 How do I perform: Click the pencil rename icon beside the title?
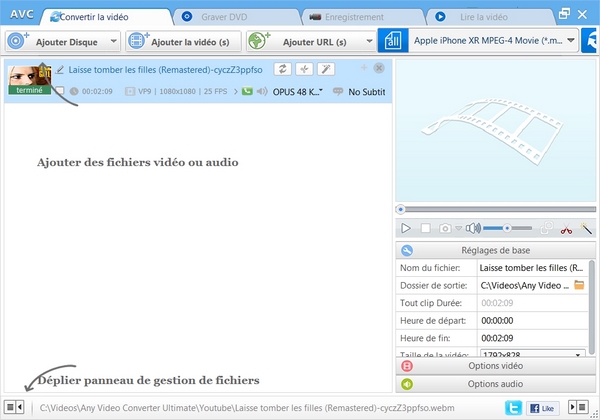coord(59,70)
